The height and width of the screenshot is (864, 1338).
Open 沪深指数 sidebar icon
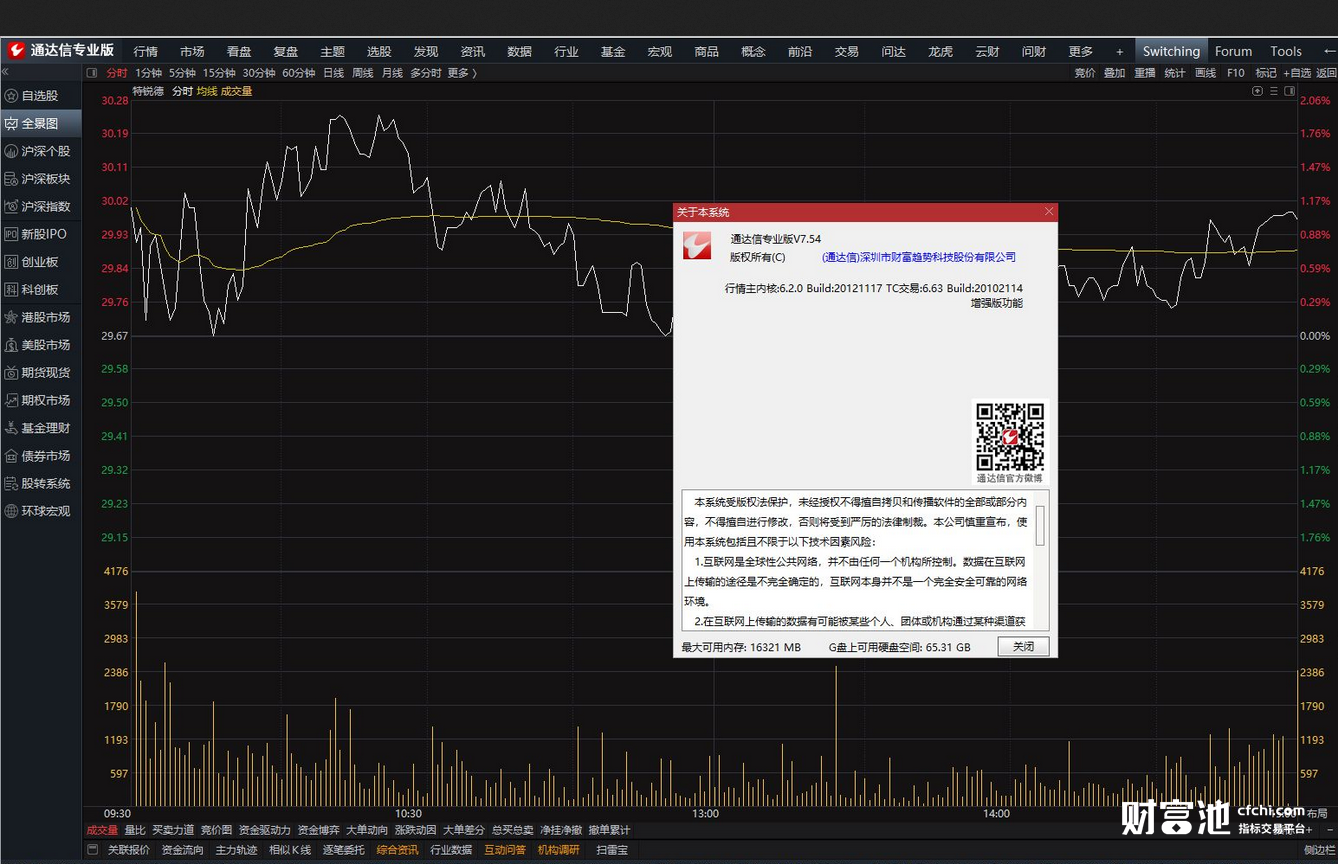(x=11, y=206)
